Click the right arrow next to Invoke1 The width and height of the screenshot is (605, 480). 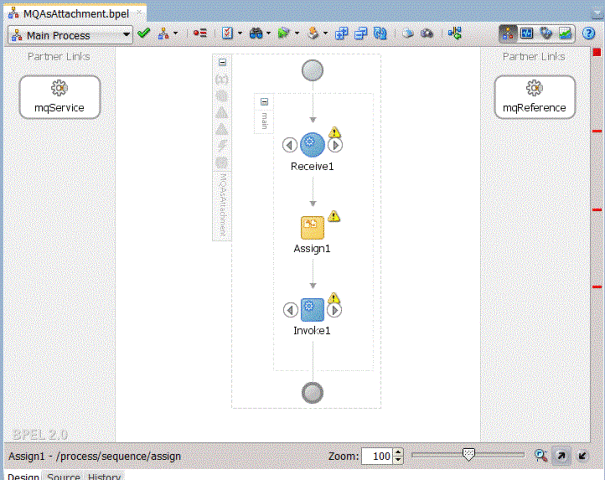coord(334,310)
